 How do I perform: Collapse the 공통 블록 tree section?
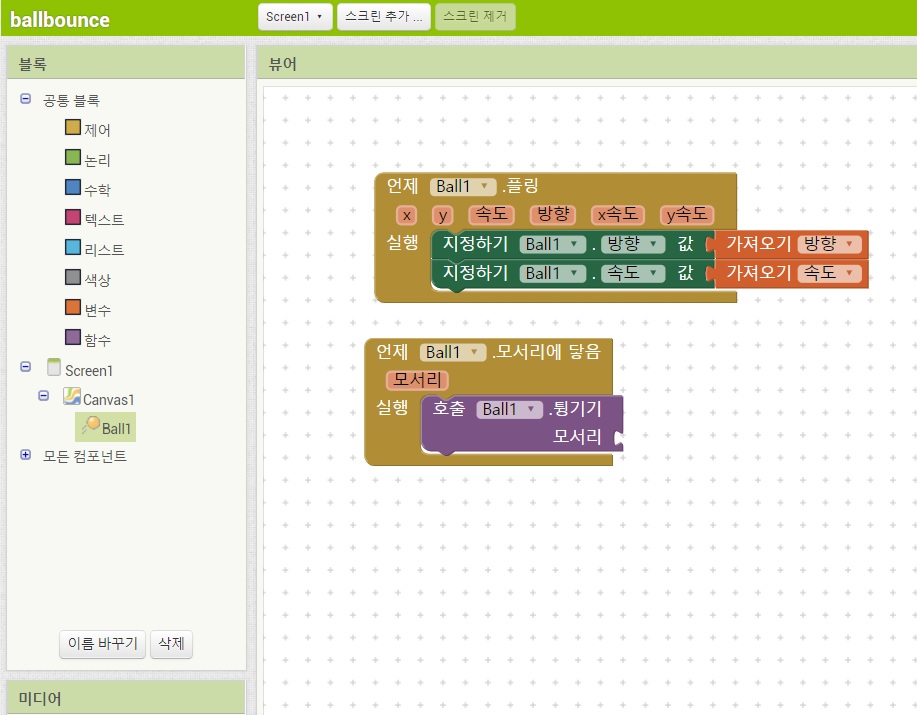point(26,99)
